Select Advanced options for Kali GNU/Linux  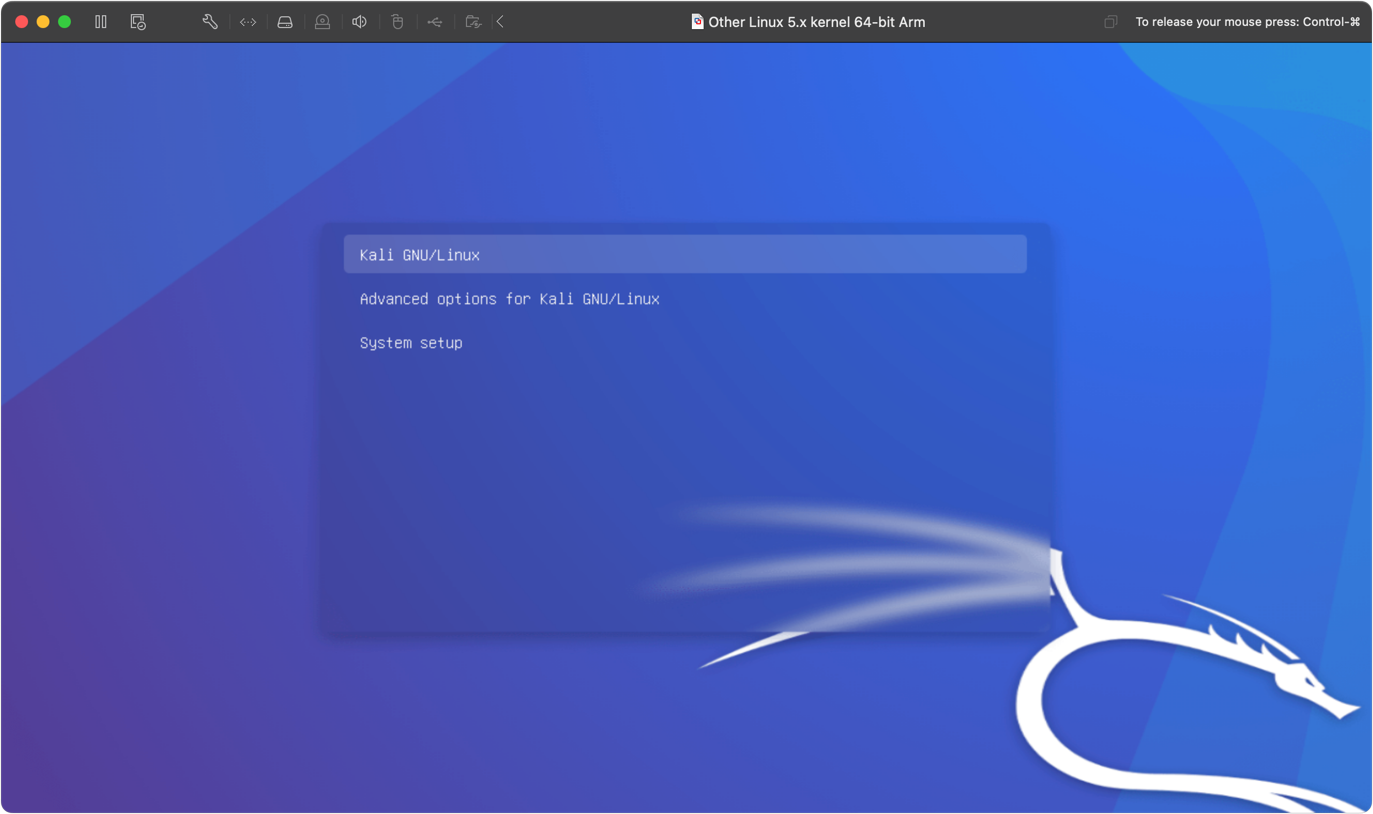click(x=509, y=299)
